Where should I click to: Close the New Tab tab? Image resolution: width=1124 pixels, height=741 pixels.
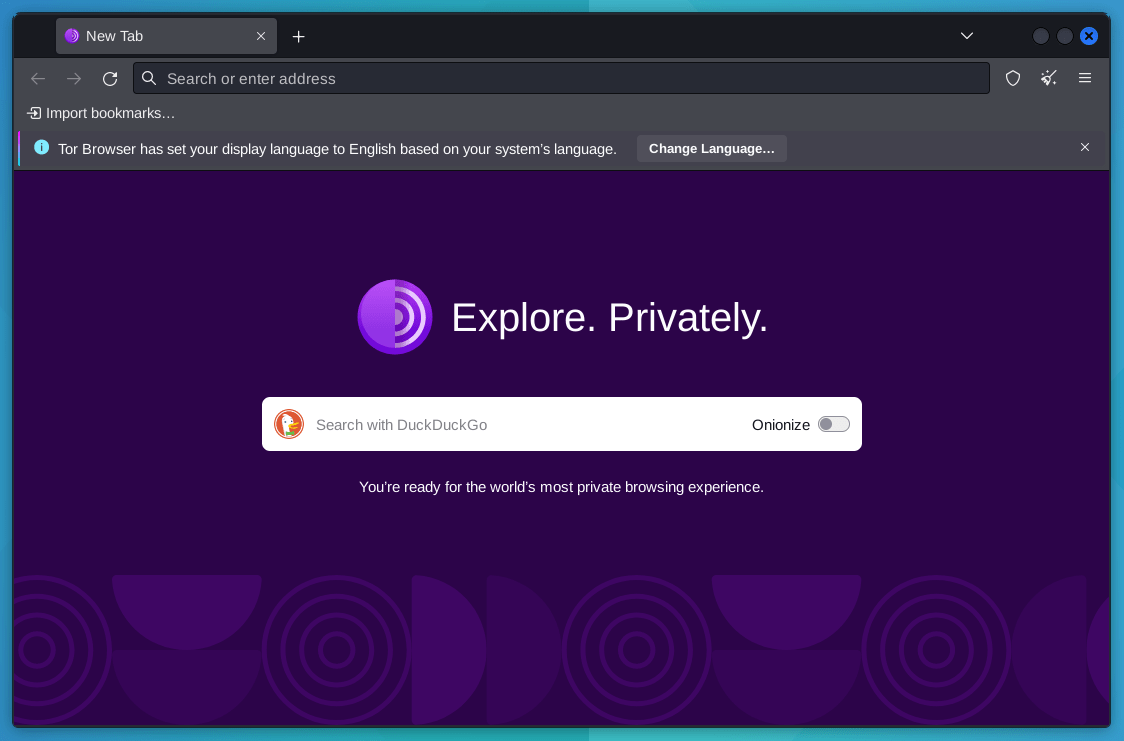(x=261, y=36)
